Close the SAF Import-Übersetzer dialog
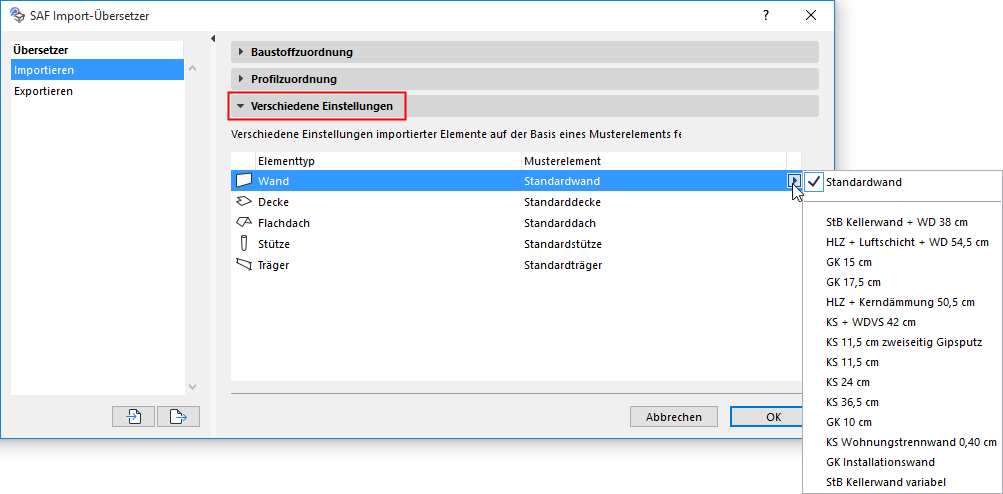This screenshot has height=494, width=1003. click(811, 16)
